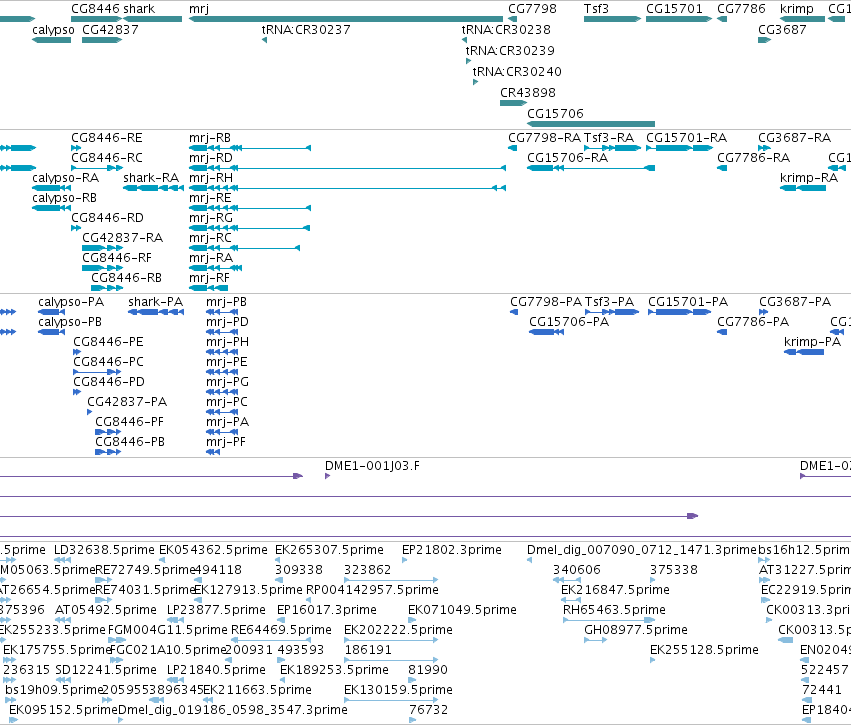Click protein CG7786-PA label
The height and width of the screenshot is (725, 851).
click(x=753, y=322)
